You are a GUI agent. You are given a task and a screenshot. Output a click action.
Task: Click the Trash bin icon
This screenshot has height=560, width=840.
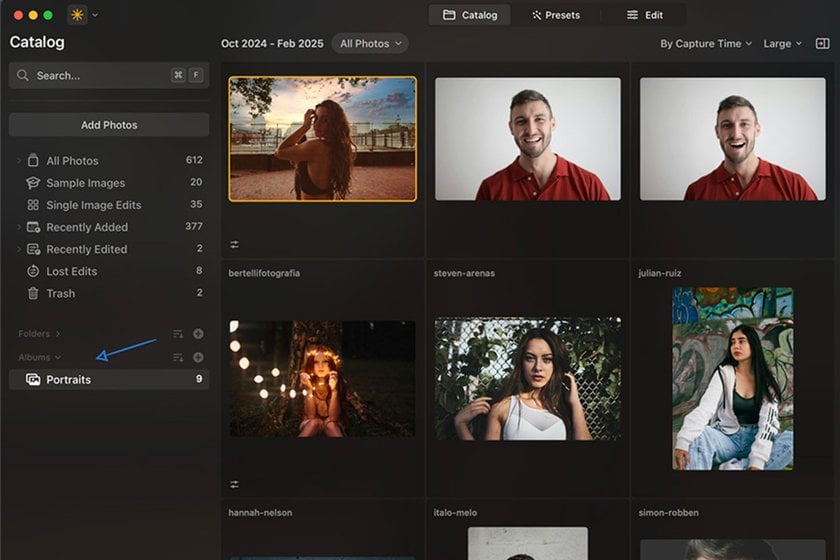33,293
